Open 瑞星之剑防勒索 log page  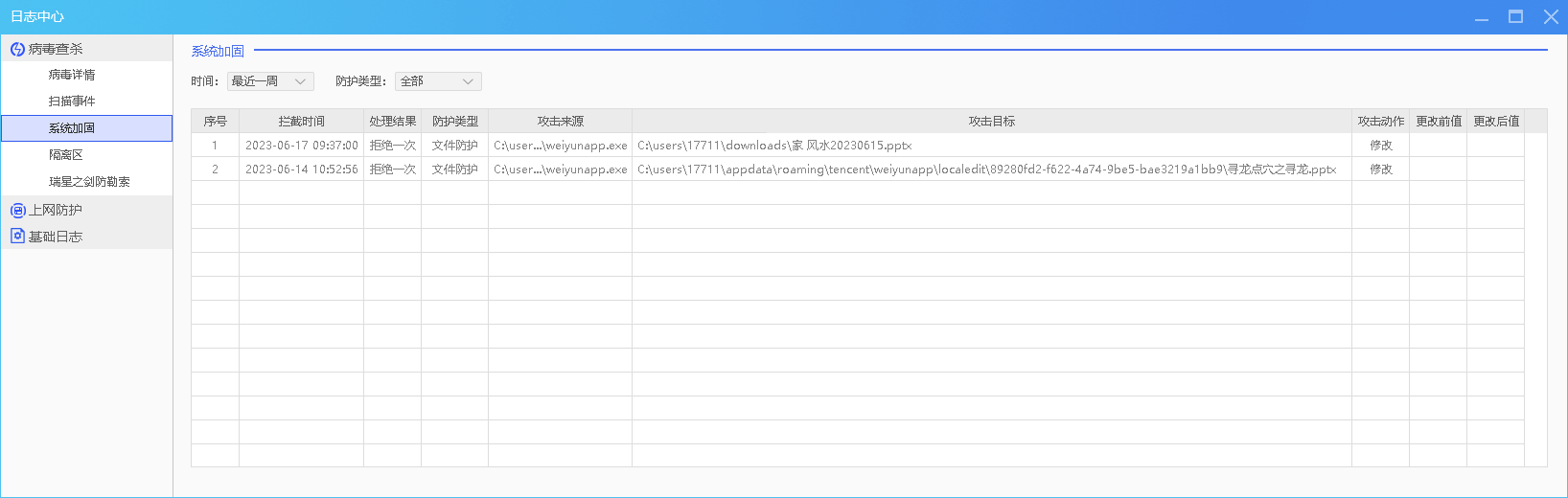coord(89,182)
